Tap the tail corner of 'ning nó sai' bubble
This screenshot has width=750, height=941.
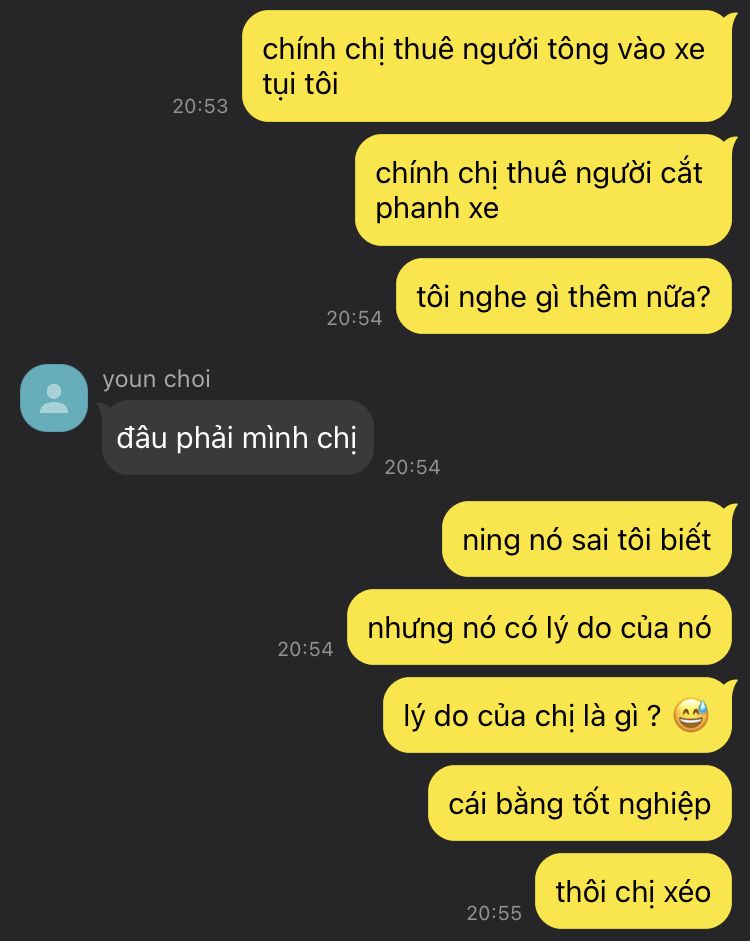coord(729,509)
